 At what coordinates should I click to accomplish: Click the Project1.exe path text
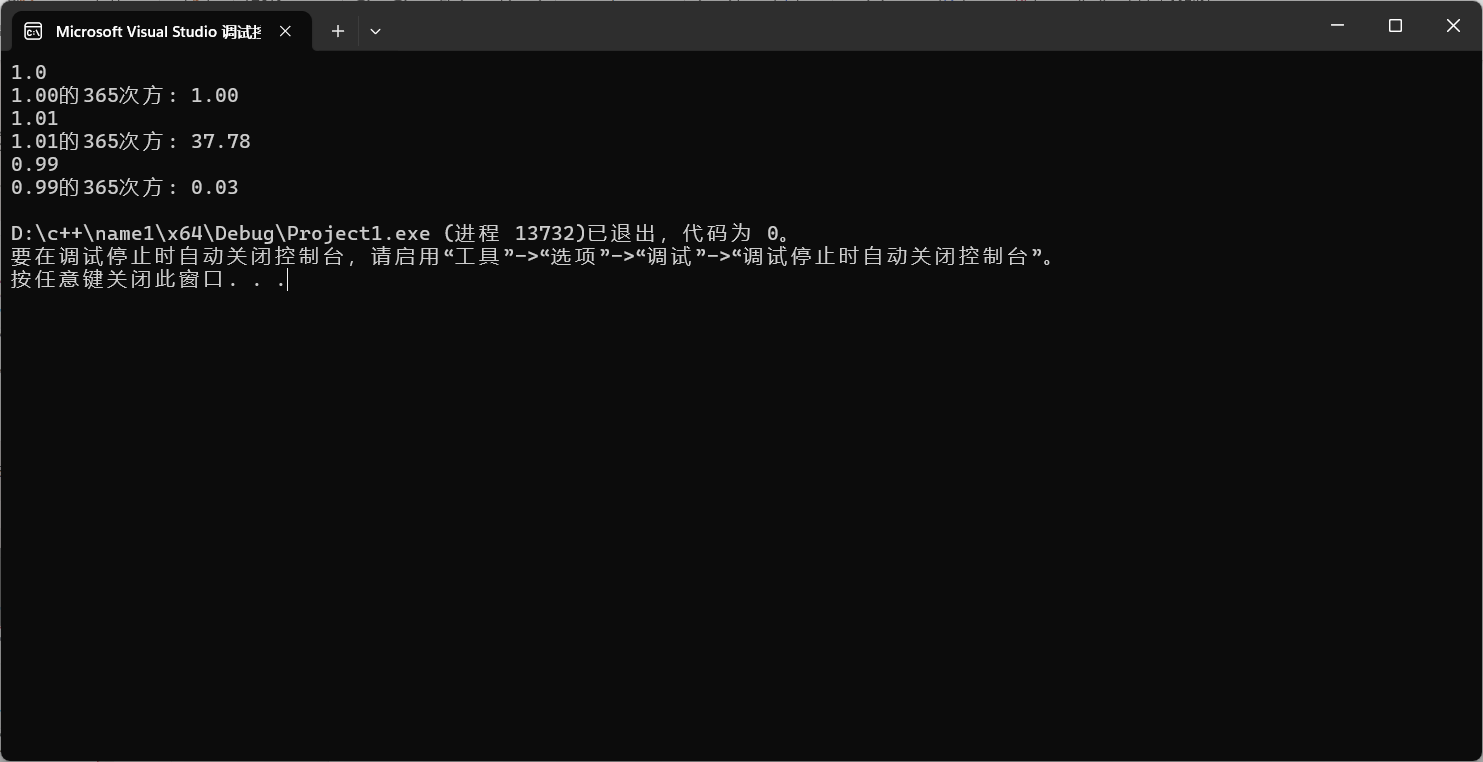point(221,233)
